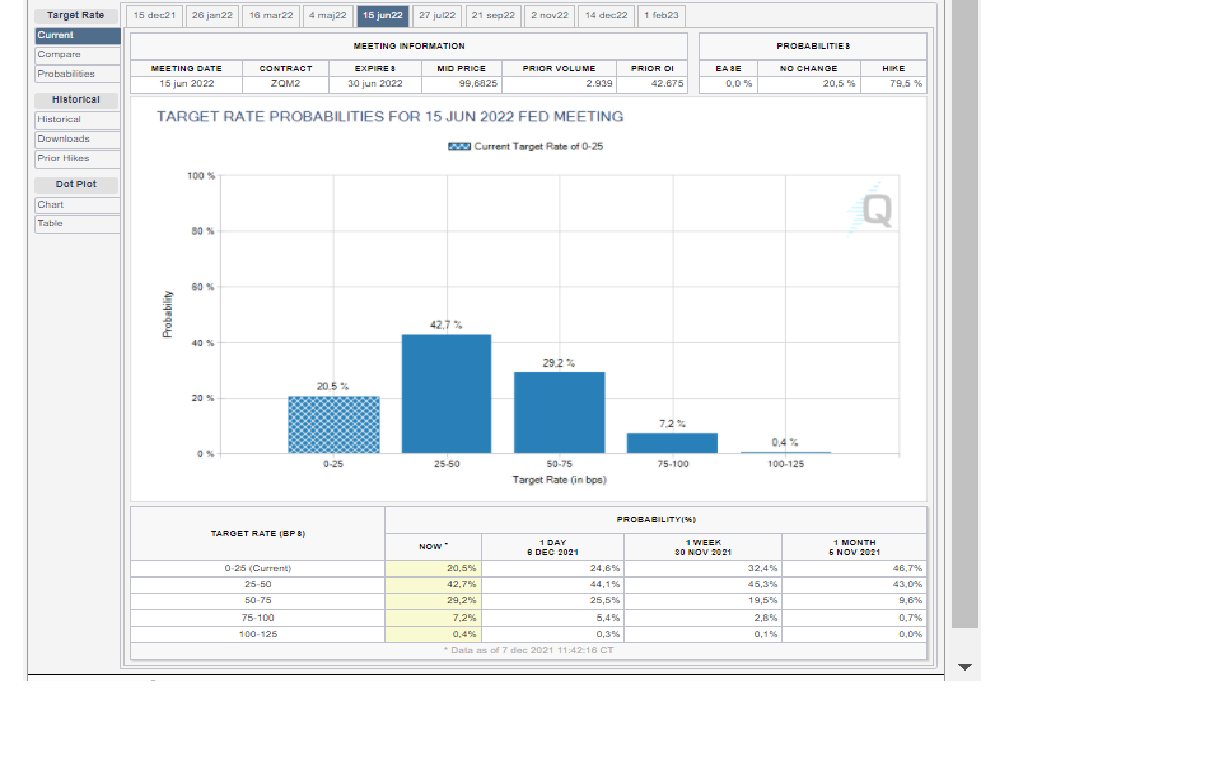
Task: Select the 16 mar22 meeting tab
Action: [x=271, y=16]
